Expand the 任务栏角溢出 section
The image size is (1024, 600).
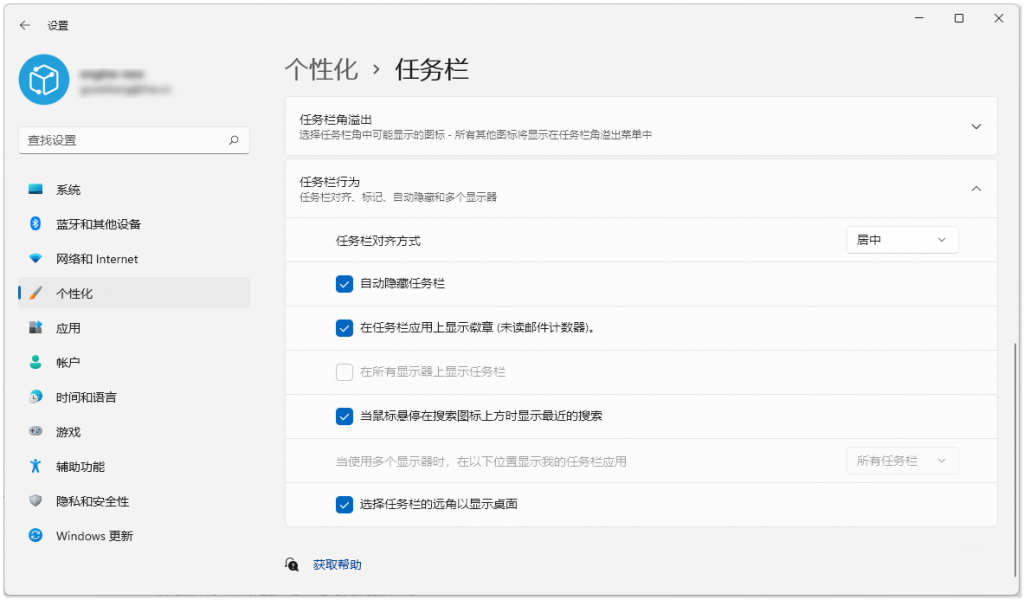[x=976, y=126]
